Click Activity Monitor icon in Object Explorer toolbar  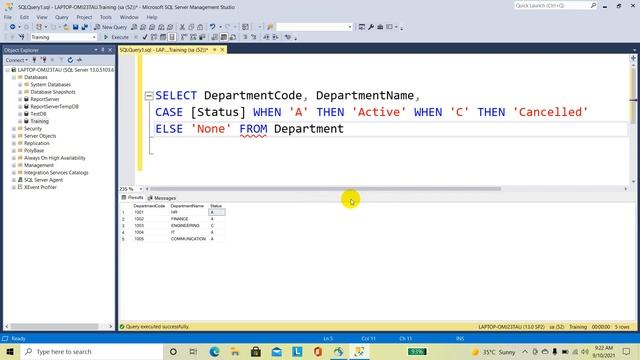point(80,60)
